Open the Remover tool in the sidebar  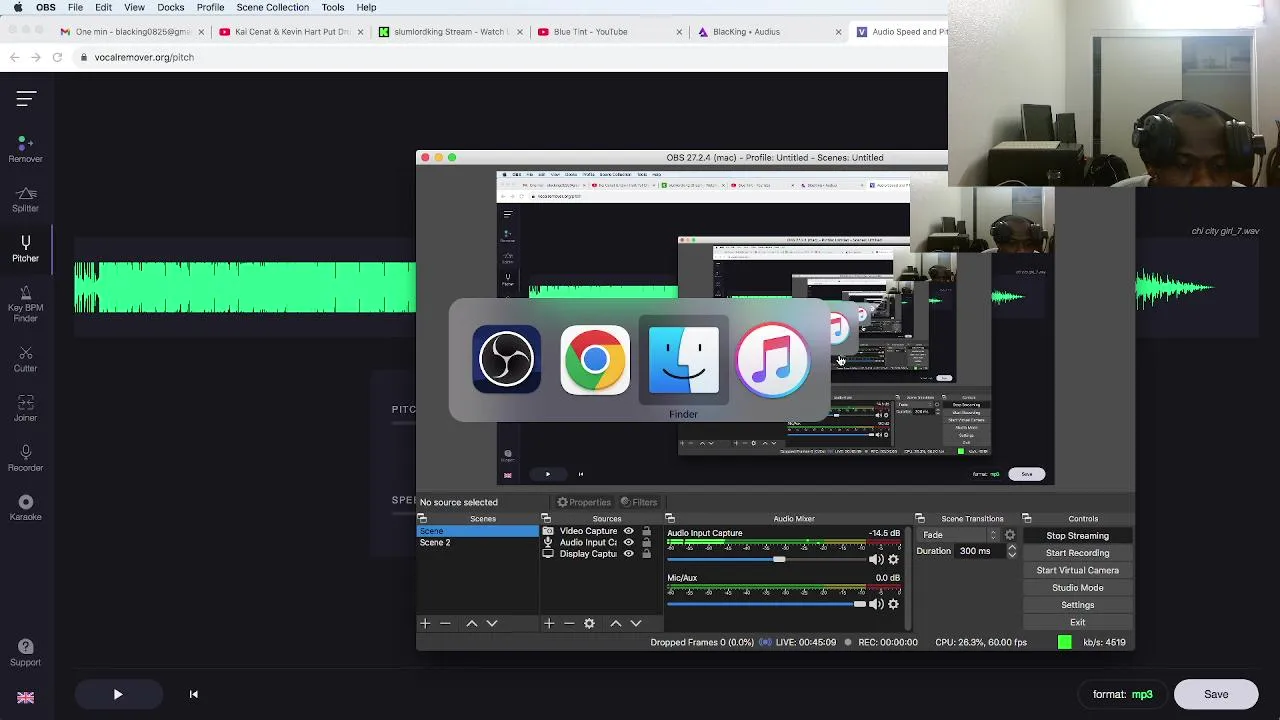click(26, 150)
